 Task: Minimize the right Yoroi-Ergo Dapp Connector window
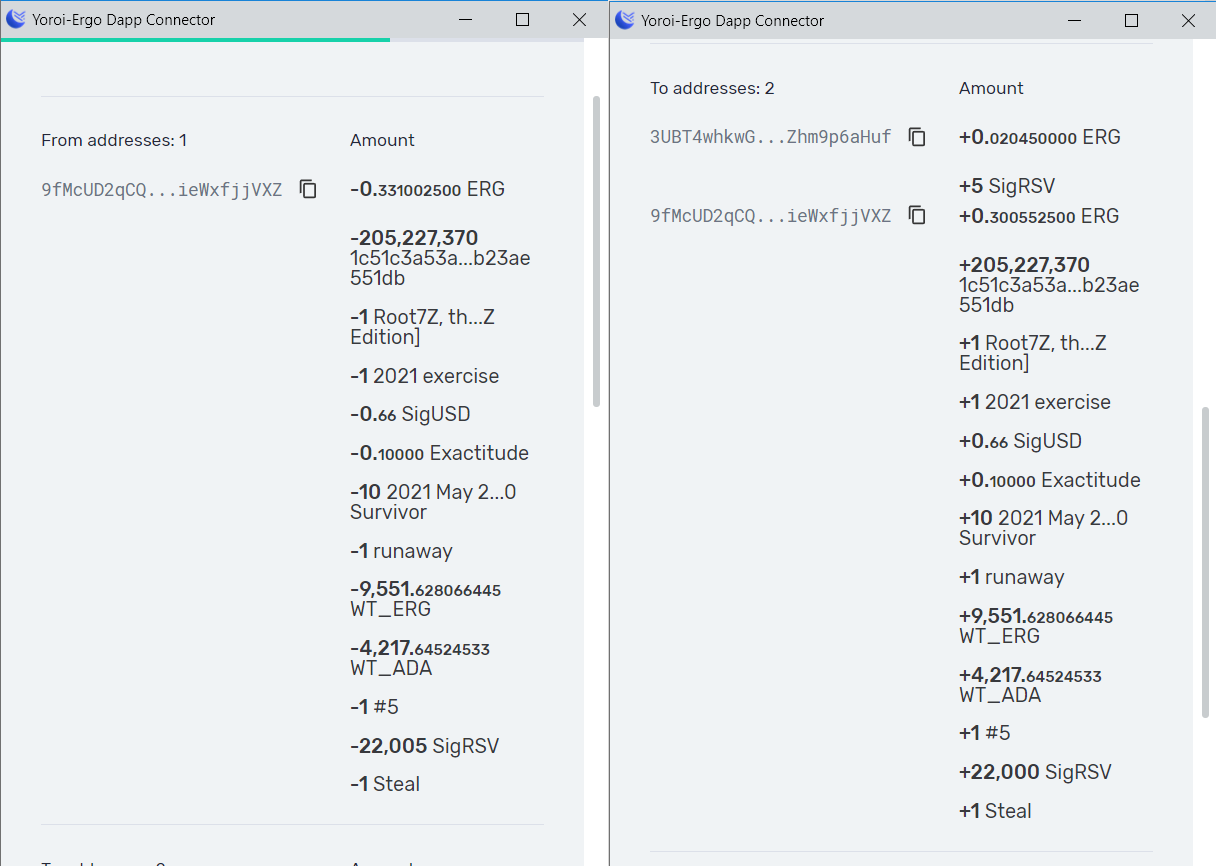point(1075,20)
